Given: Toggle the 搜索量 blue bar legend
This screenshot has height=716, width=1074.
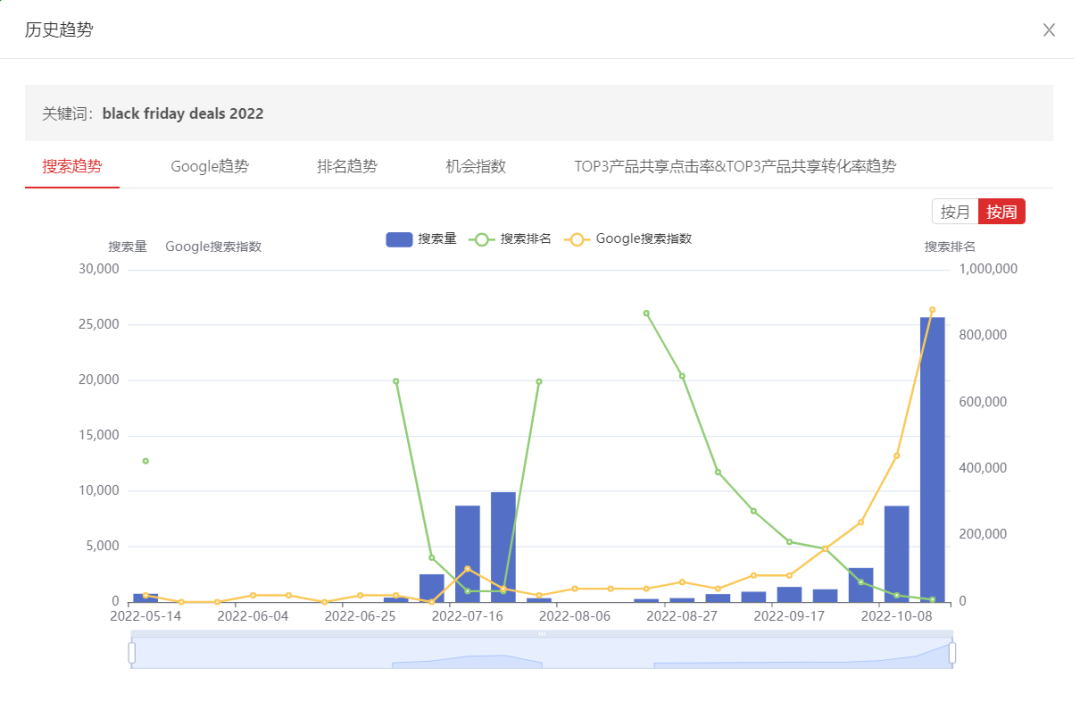Looking at the screenshot, I should [x=421, y=239].
